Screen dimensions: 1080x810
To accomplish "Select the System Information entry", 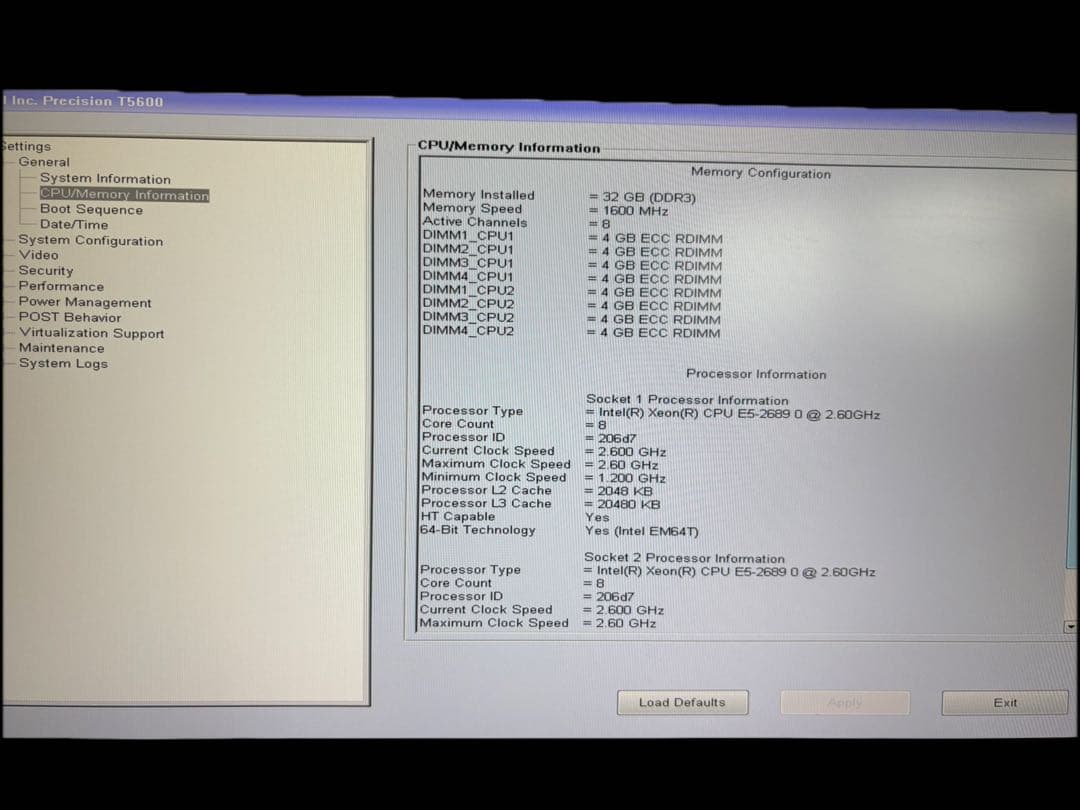I will [x=106, y=178].
